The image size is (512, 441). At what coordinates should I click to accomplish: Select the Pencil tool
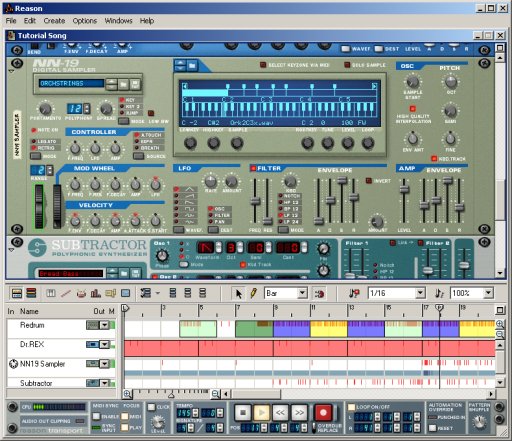(253, 293)
